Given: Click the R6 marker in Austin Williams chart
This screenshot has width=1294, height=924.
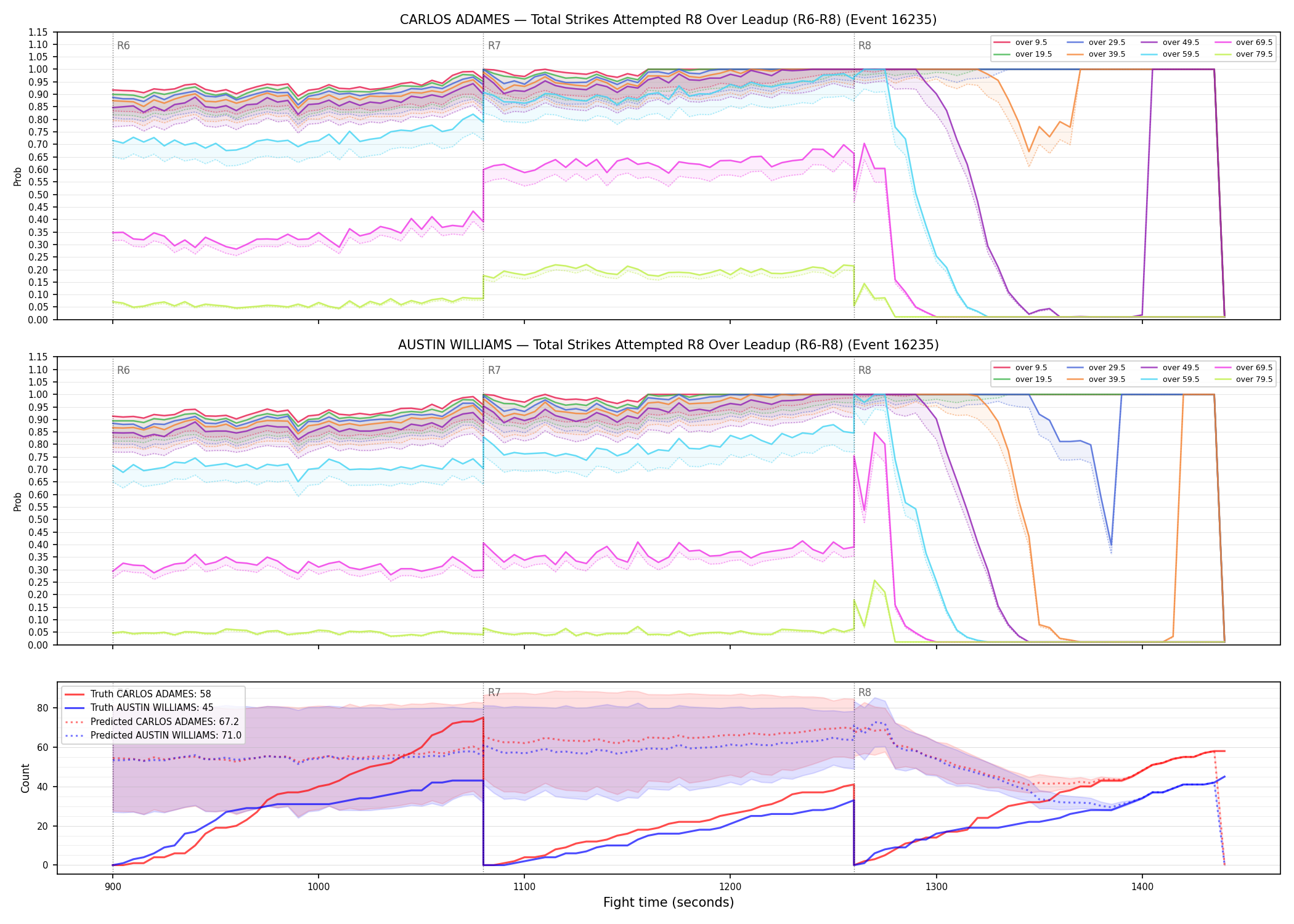Looking at the screenshot, I should (123, 371).
